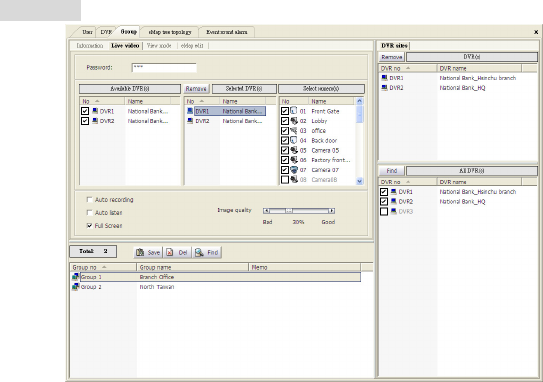Disable Full Screen checkbox
Screen dimensions: 543x382
click(x=89, y=225)
